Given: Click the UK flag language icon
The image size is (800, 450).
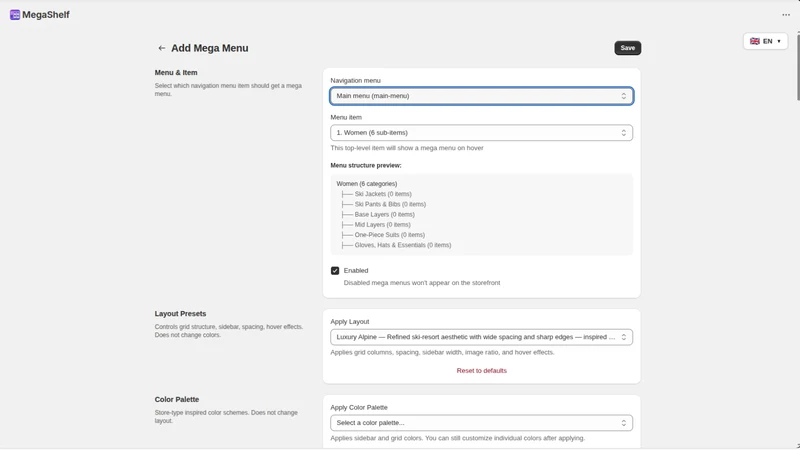Looking at the screenshot, I should [755, 41].
